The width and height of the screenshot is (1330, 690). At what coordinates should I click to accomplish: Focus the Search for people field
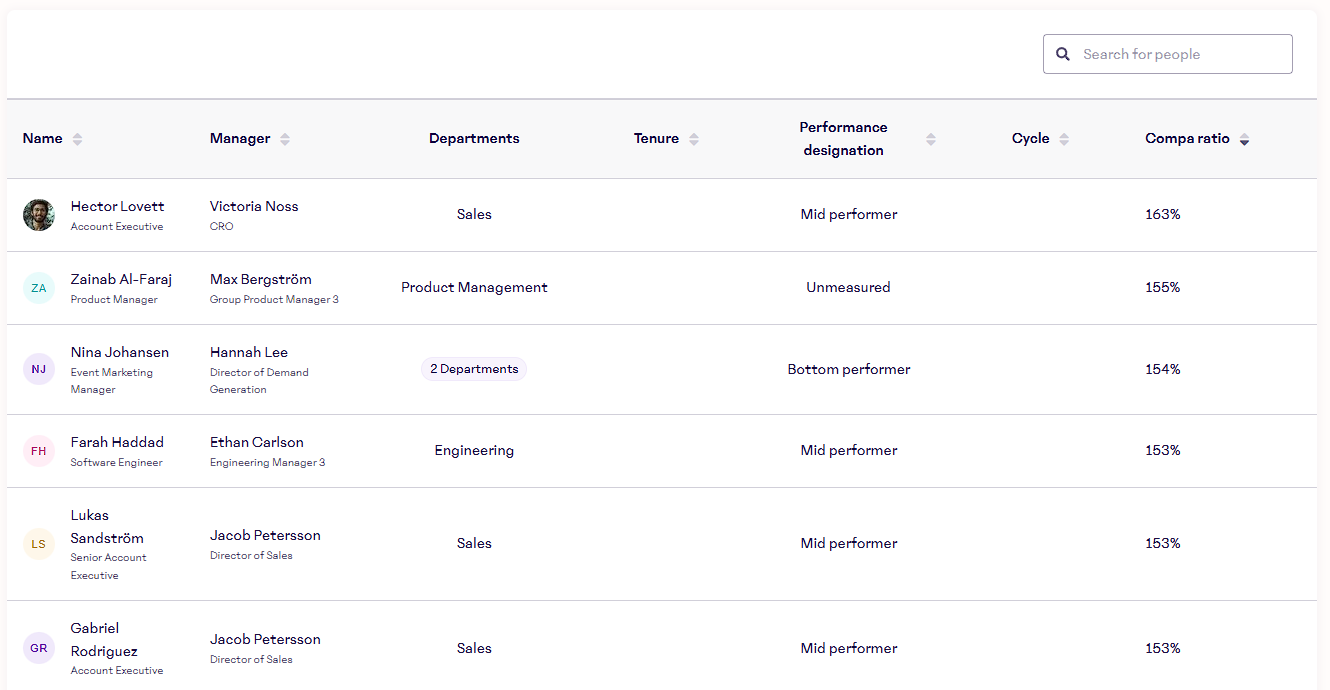[1180, 54]
